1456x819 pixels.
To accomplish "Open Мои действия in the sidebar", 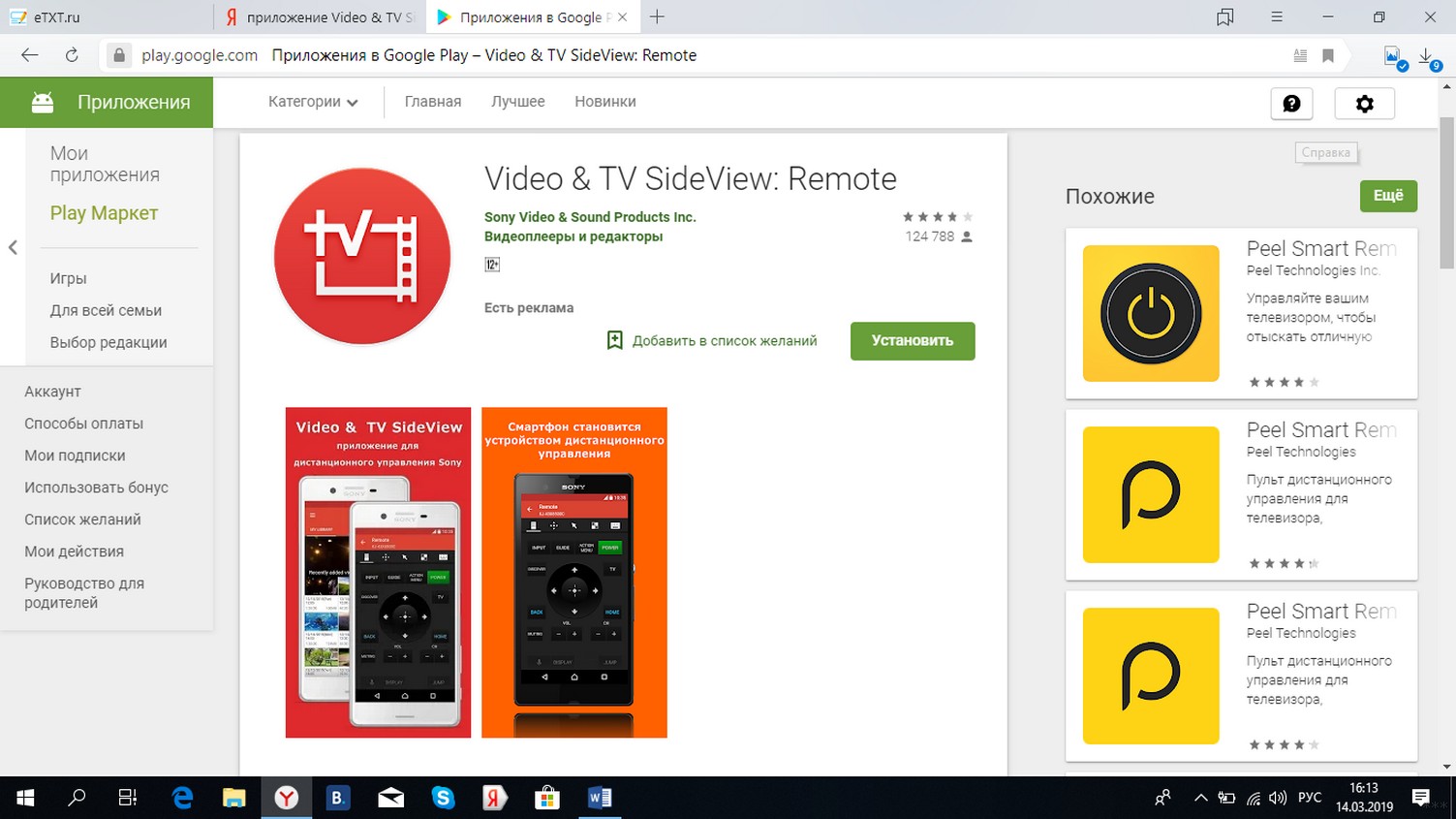I will pos(74,551).
